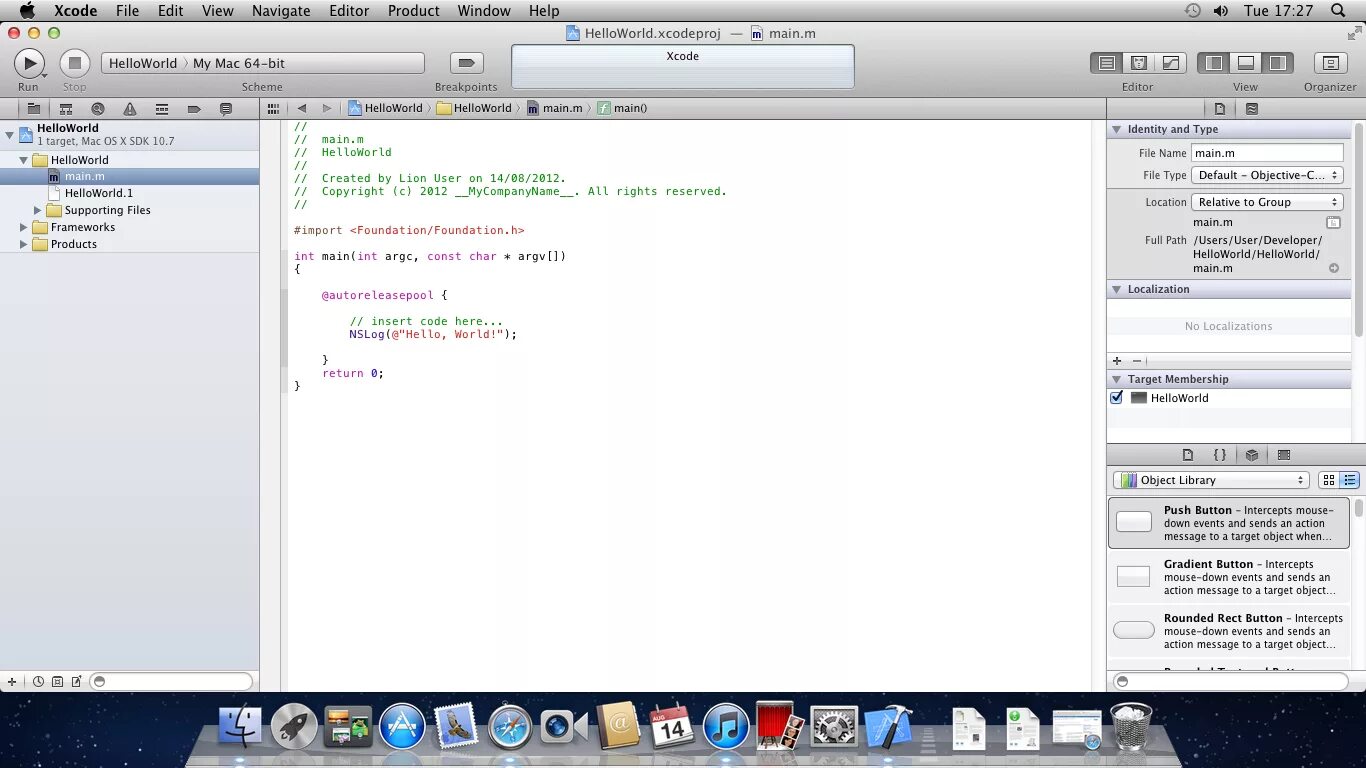Open the Symbol navigator
The image size is (1366, 768).
(66, 108)
